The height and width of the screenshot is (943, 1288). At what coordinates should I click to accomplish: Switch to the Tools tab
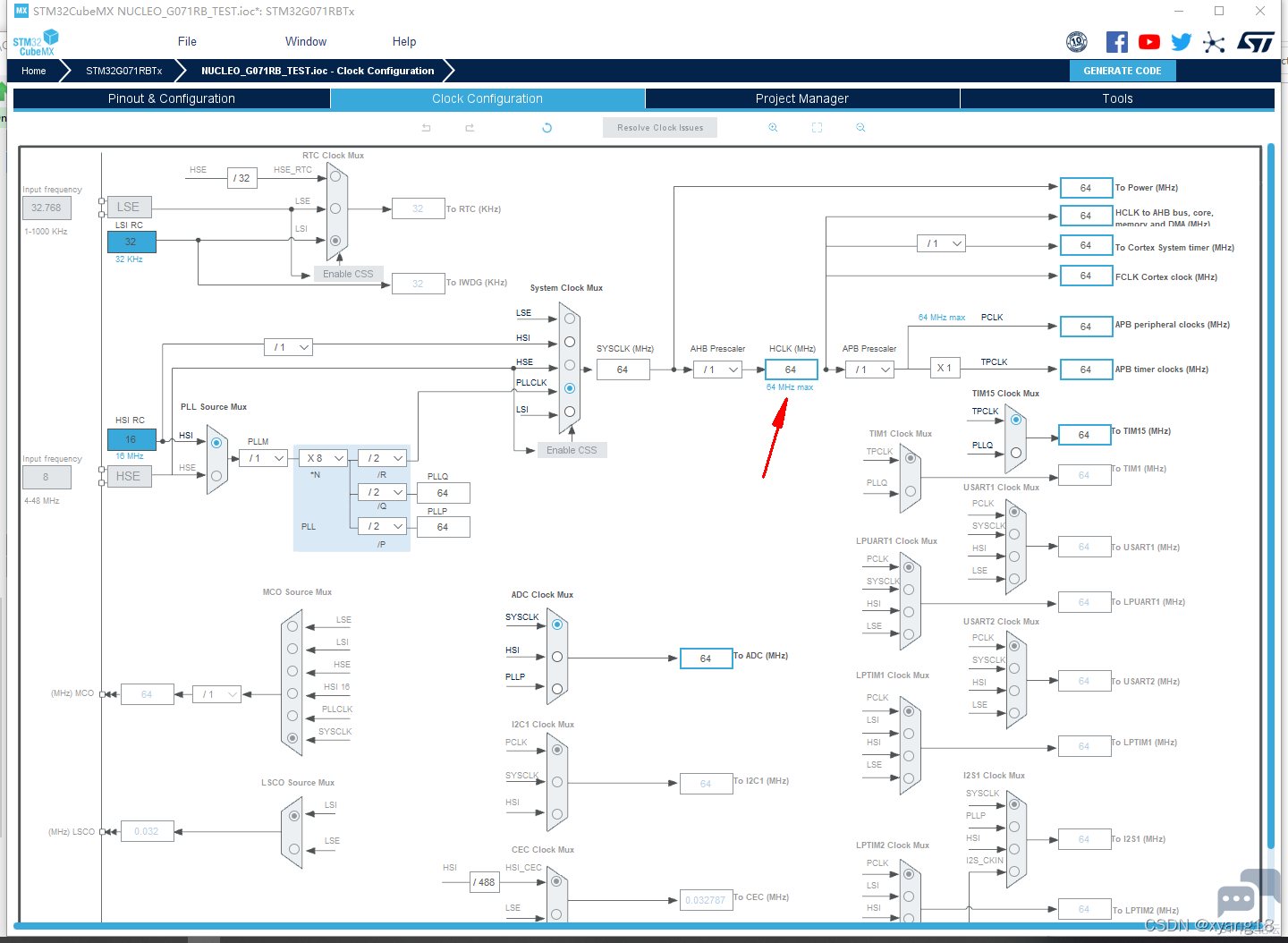click(1117, 98)
